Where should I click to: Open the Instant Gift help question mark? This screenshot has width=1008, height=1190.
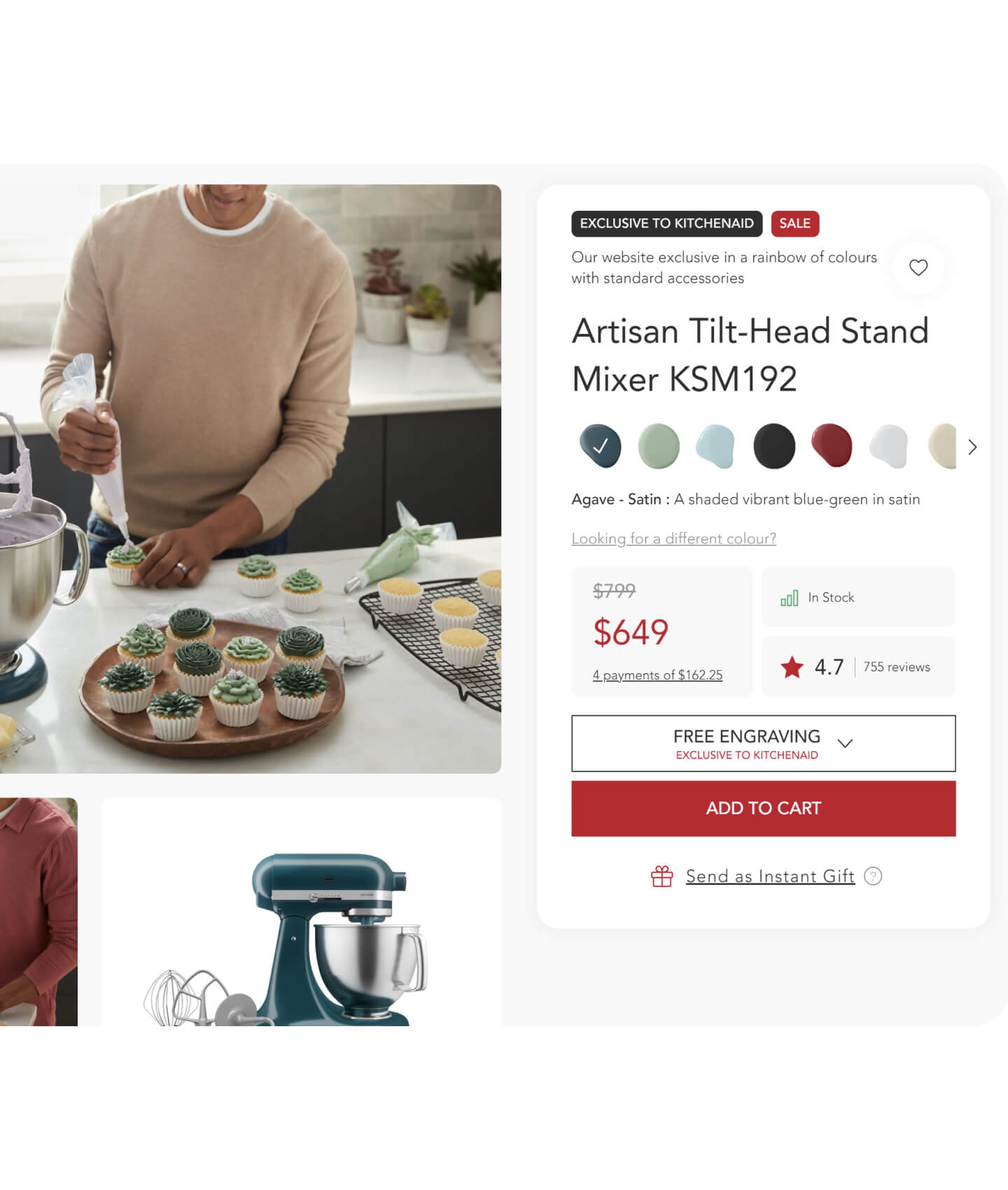(x=873, y=876)
